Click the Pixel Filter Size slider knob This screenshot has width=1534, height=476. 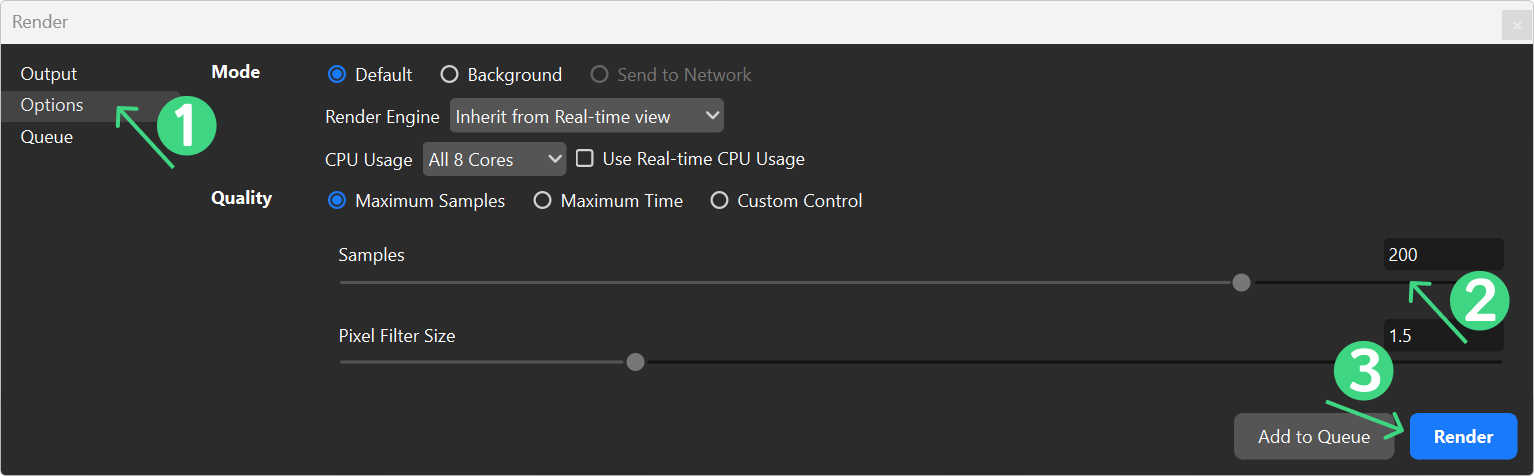click(x=635, y=362)
